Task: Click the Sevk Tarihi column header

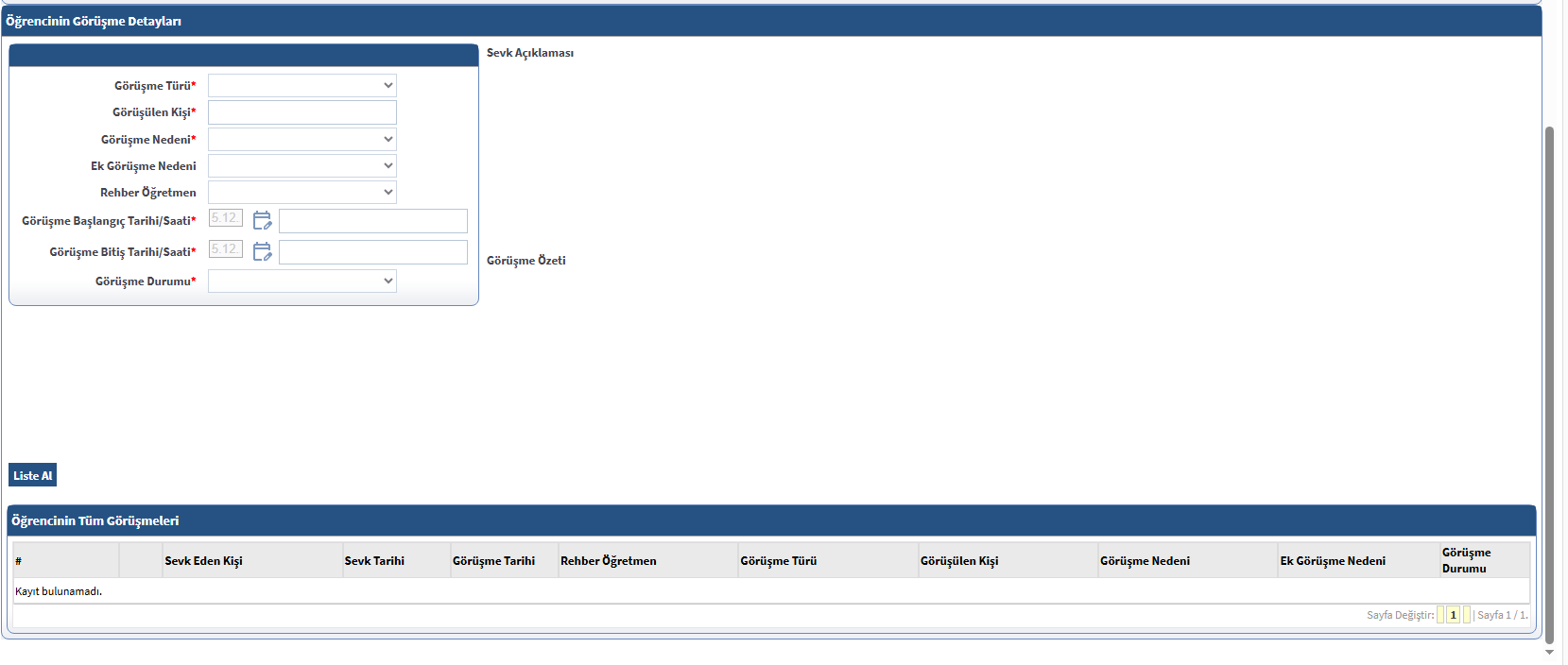Action: [x=374, y=561]
